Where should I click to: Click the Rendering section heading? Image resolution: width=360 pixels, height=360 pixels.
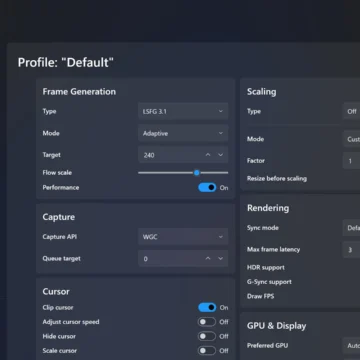268,208
